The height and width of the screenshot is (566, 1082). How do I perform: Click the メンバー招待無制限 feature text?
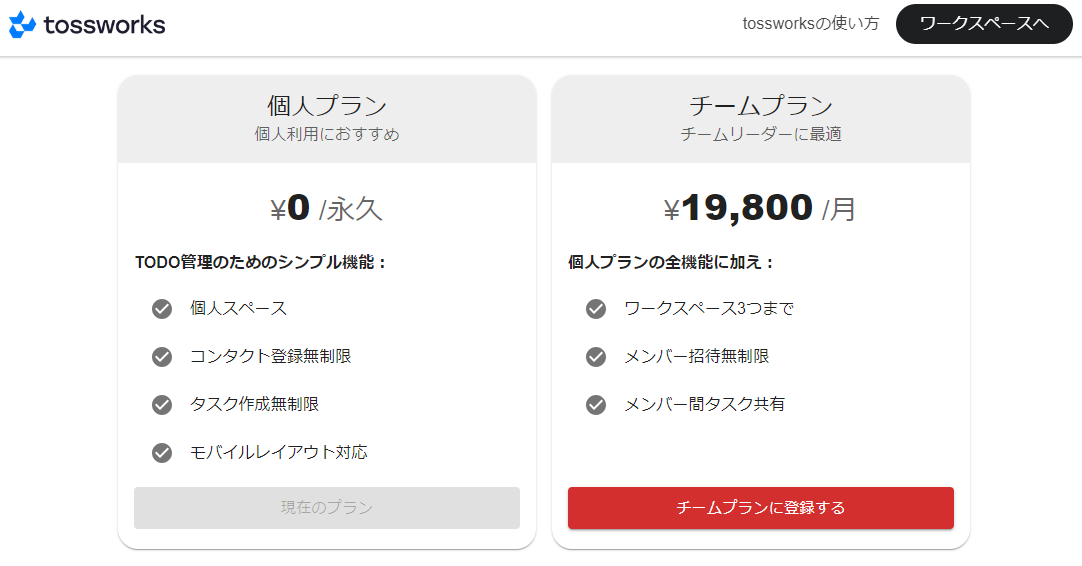click(x=697, y=357)
